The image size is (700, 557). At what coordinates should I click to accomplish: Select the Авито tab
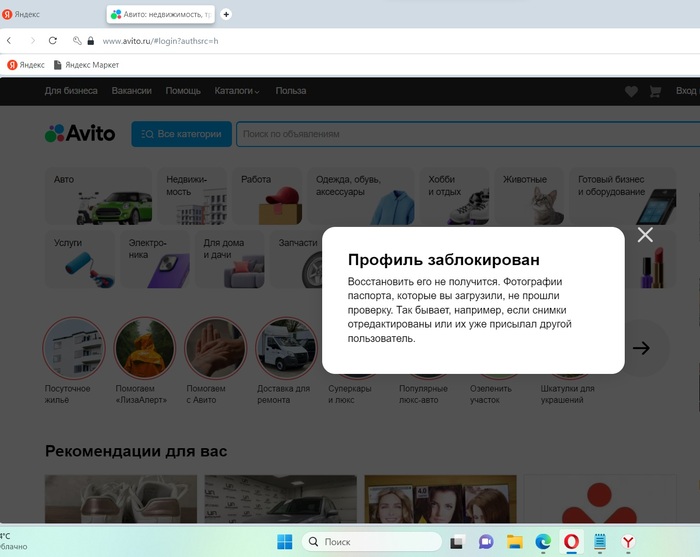click(x=161, y=14)
